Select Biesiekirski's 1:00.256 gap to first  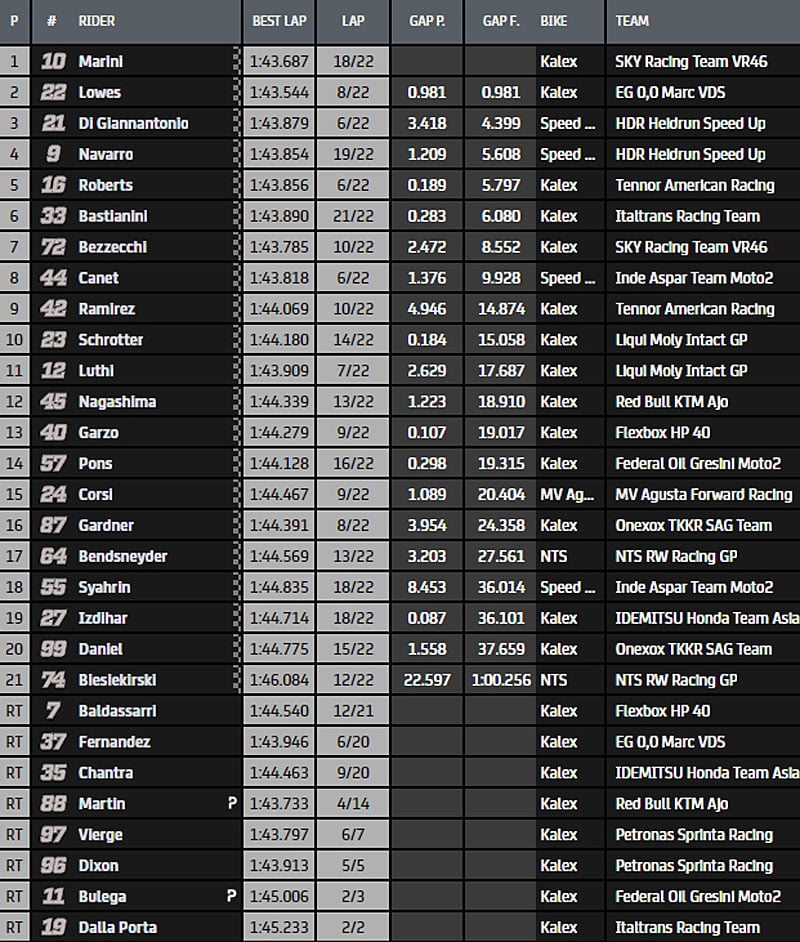pyautogui.click(x=499, y=680)
